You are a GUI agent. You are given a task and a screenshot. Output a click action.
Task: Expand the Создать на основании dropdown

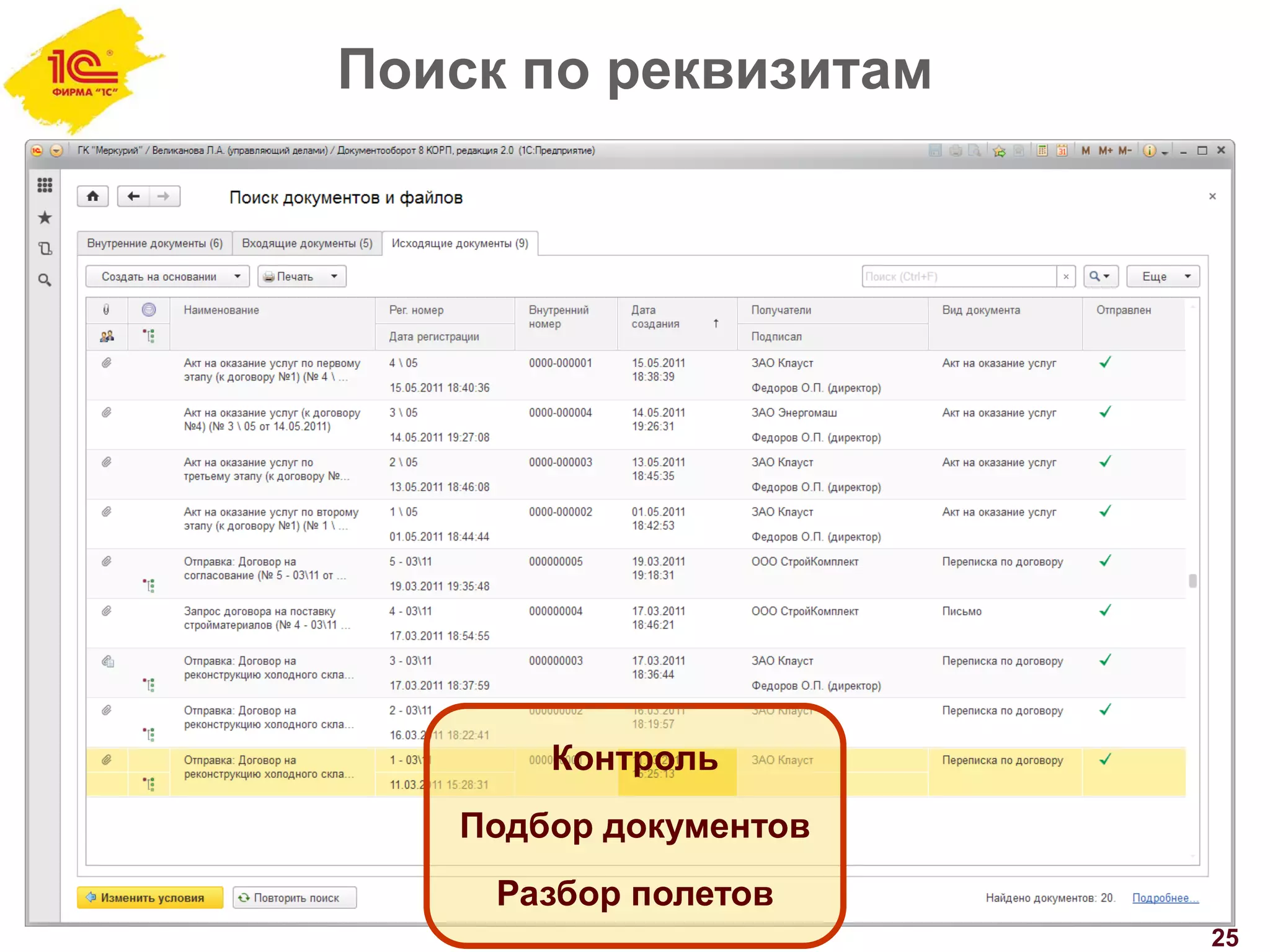(x=238, y=276)
